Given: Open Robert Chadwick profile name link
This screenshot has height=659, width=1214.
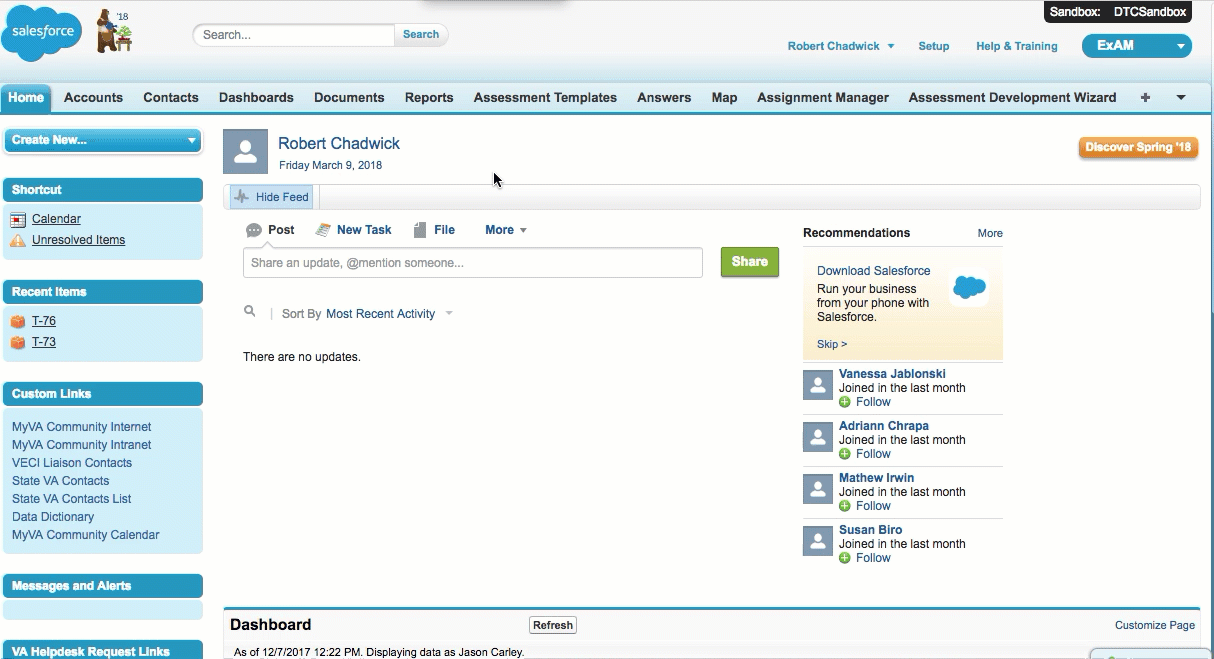Looking at the screenshot, I should click(339, 143).
